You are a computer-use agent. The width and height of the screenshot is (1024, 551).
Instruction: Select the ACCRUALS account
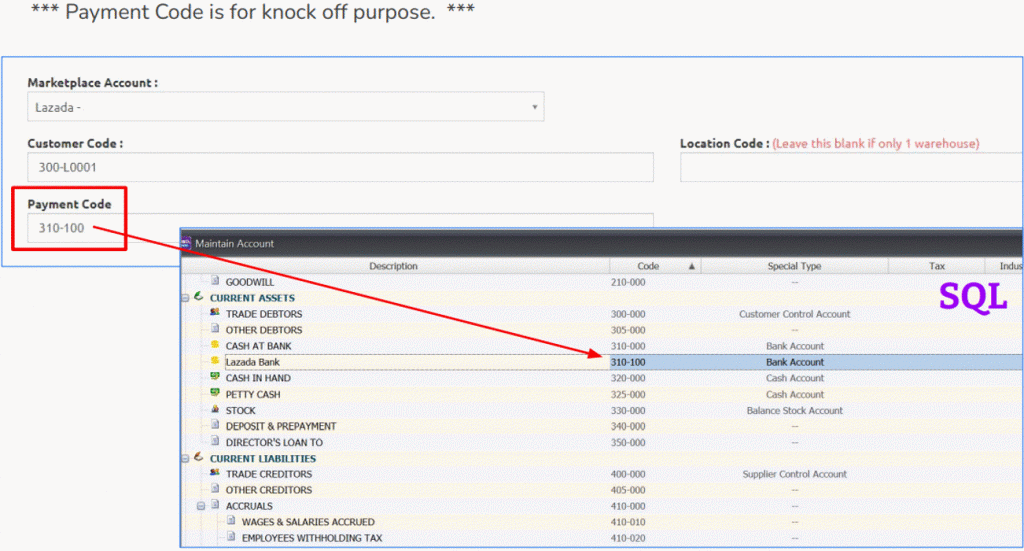pyautogui.click(x=249, y=506)
